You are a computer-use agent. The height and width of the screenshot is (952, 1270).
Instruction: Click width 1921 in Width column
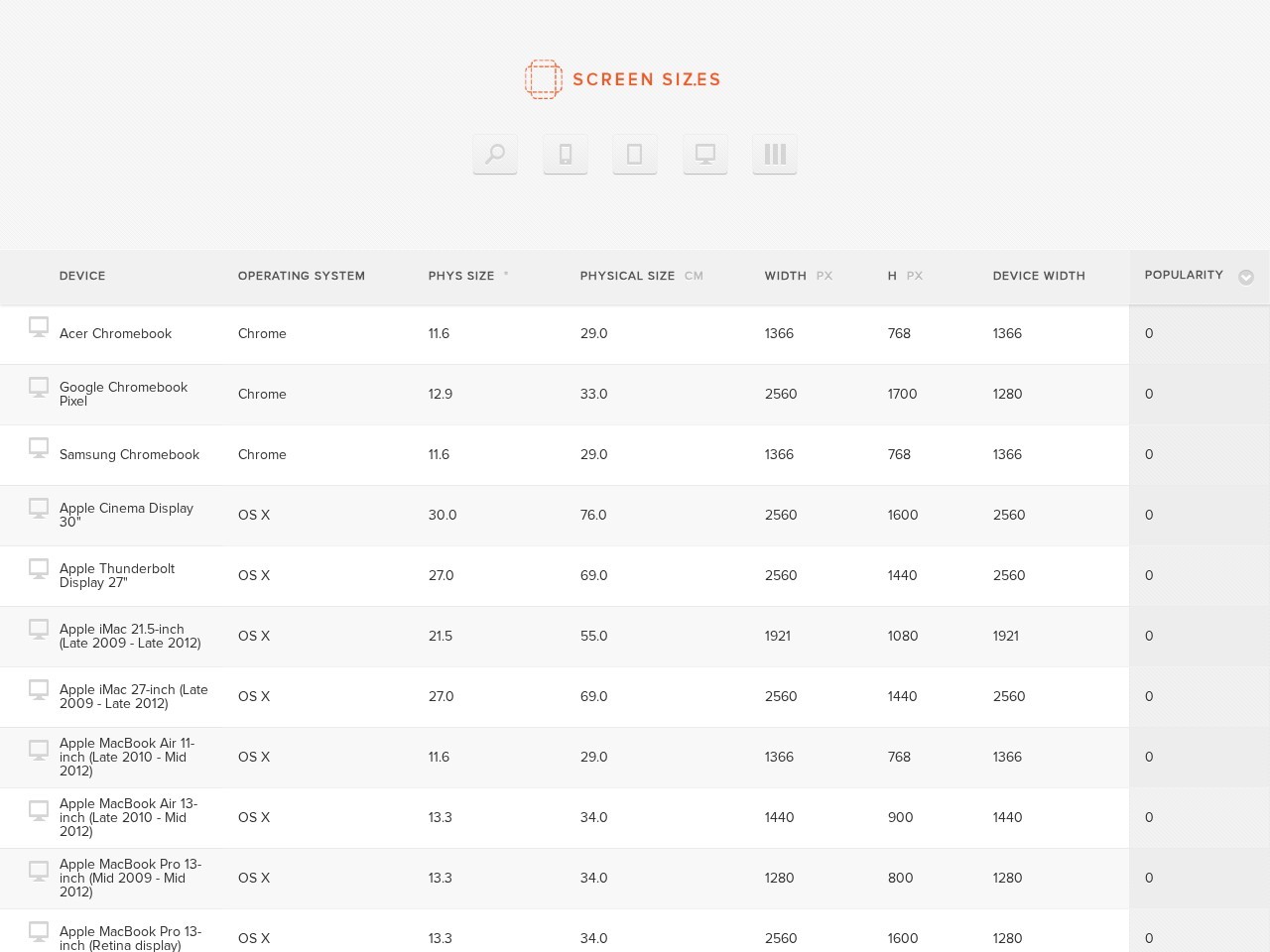[x=778, y=636]
